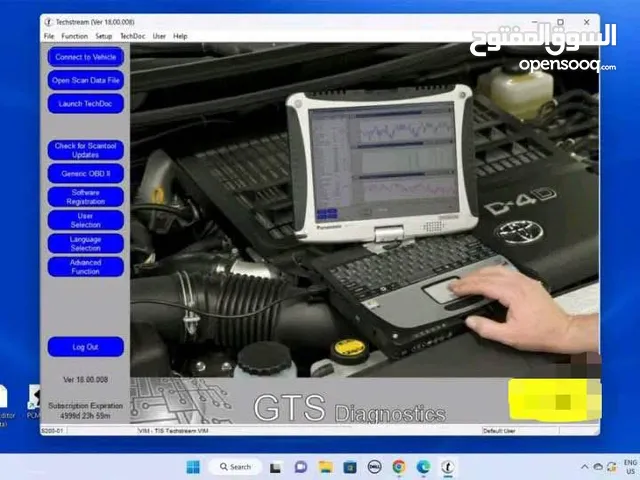Open the Chat app on the taskbar
The height and width of the screenshot is (480, 640).
pyautogui.click(x=301, y=467)
